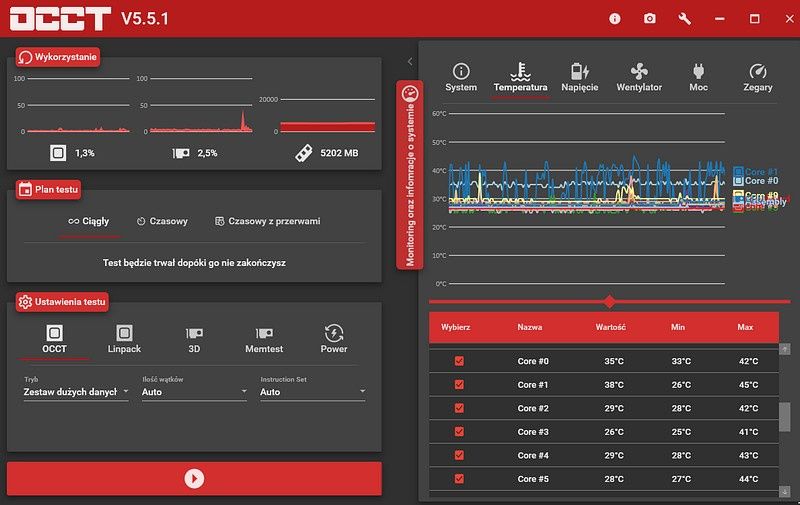800x505 pixels.
Task: Switch to the Napięcie tab
Action: coord(580,78)
